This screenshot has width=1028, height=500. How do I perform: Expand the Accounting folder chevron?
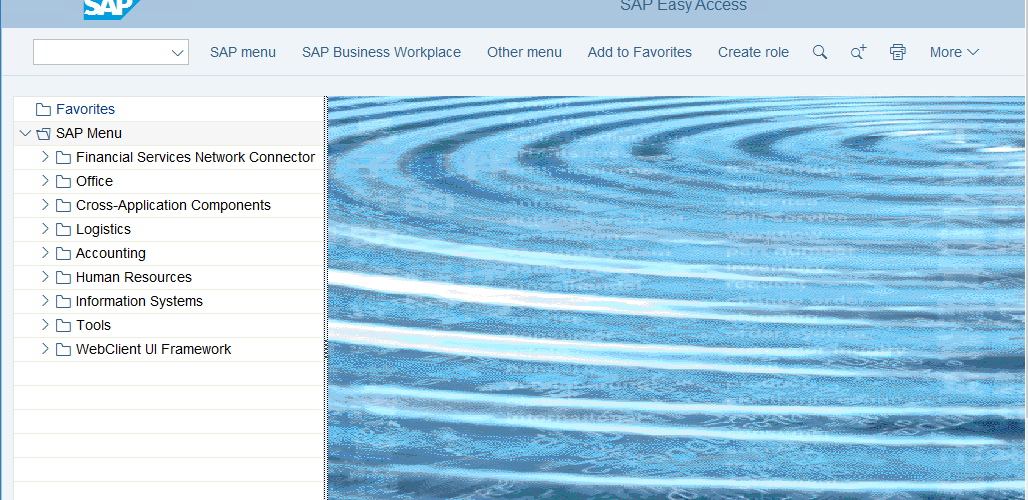(45, 253)
